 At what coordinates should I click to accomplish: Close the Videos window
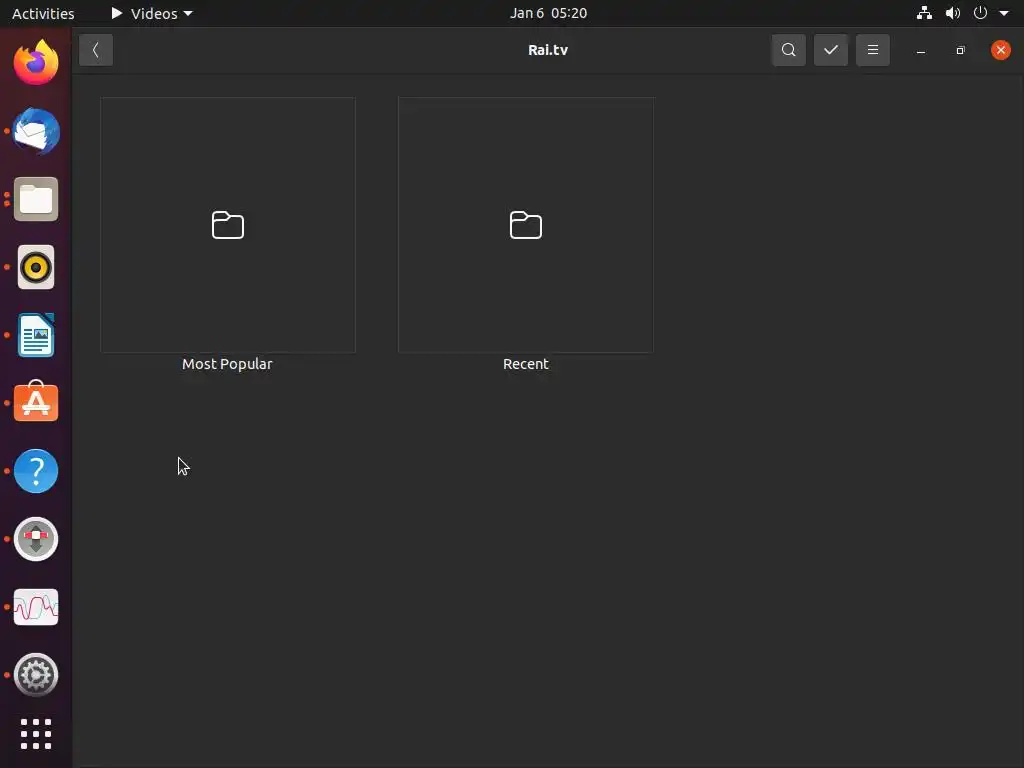1000,50
